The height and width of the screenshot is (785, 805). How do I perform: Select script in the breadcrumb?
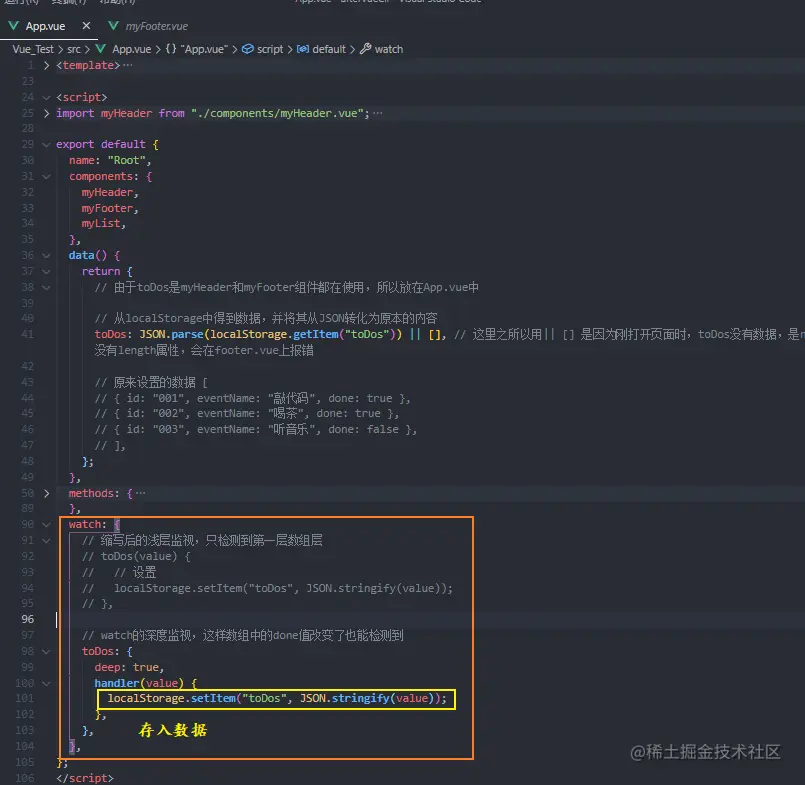pos(270,49)
